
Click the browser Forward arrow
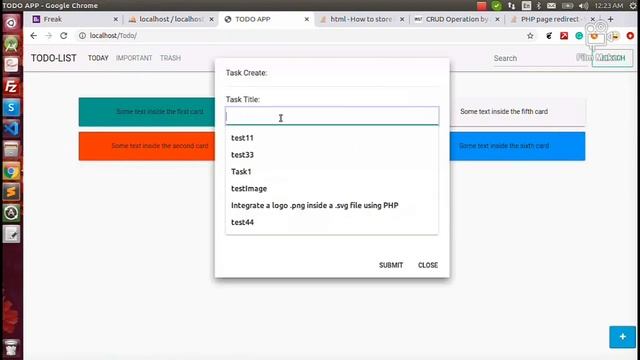(x=49, y=36)
